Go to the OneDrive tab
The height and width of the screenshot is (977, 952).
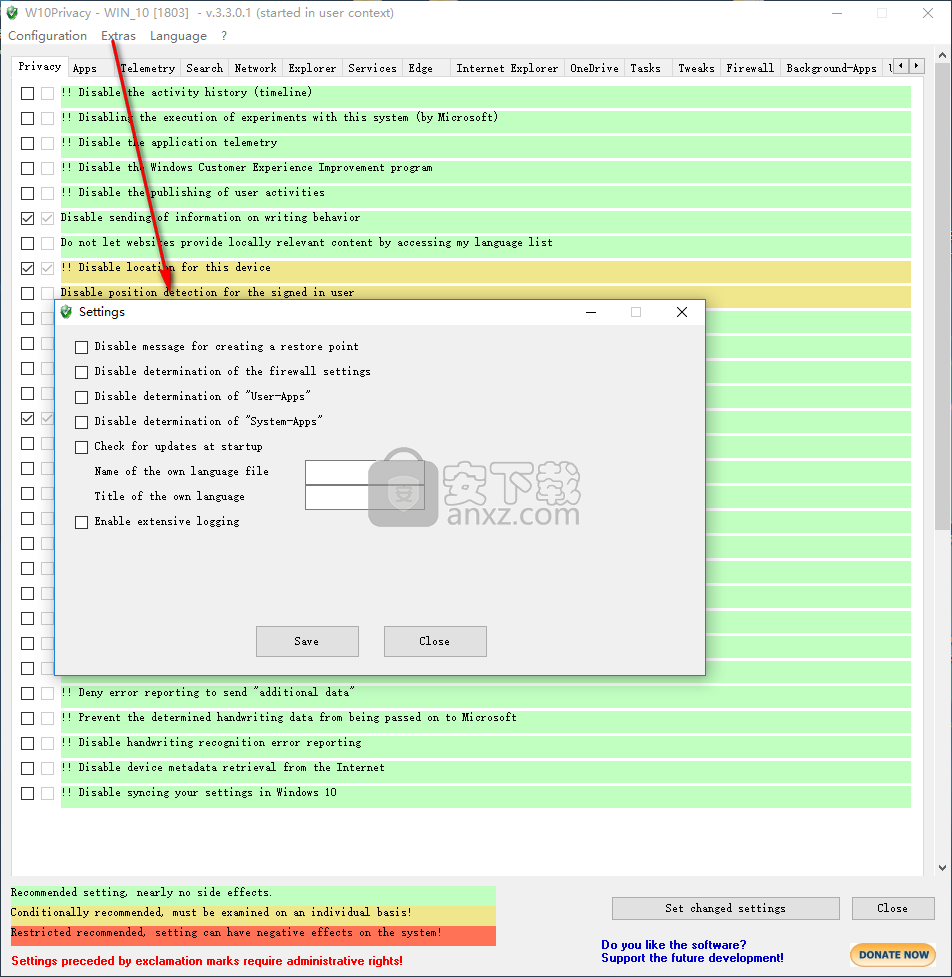tap(594, 68)
